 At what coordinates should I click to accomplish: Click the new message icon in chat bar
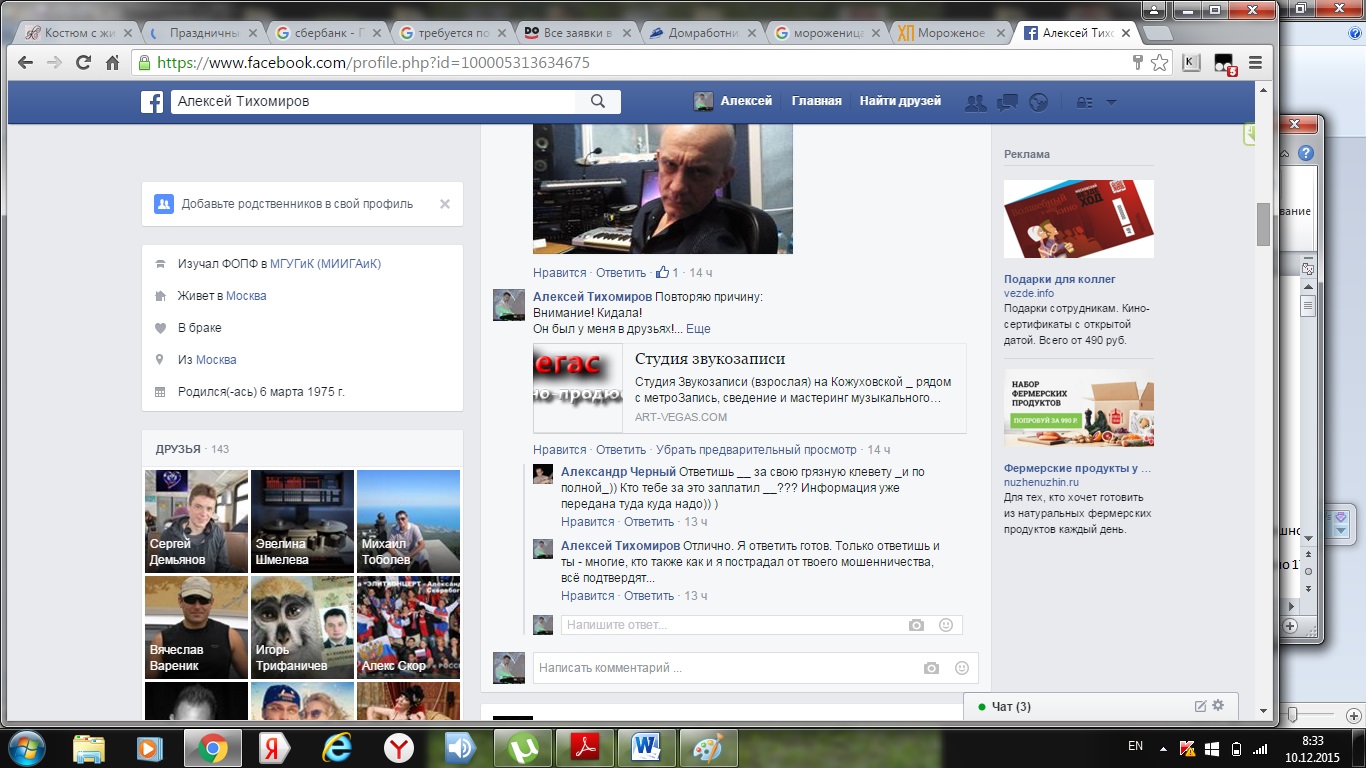tap(1201, 706)
